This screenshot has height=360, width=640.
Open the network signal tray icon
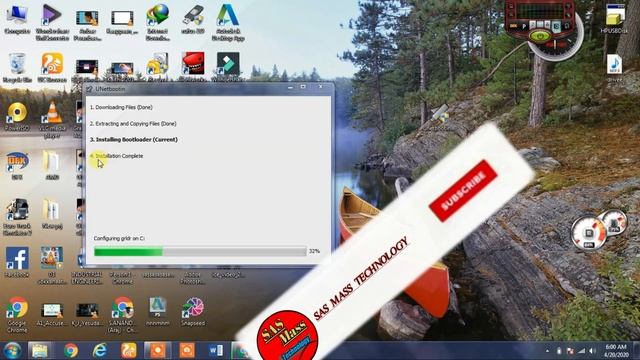[582, 351]
